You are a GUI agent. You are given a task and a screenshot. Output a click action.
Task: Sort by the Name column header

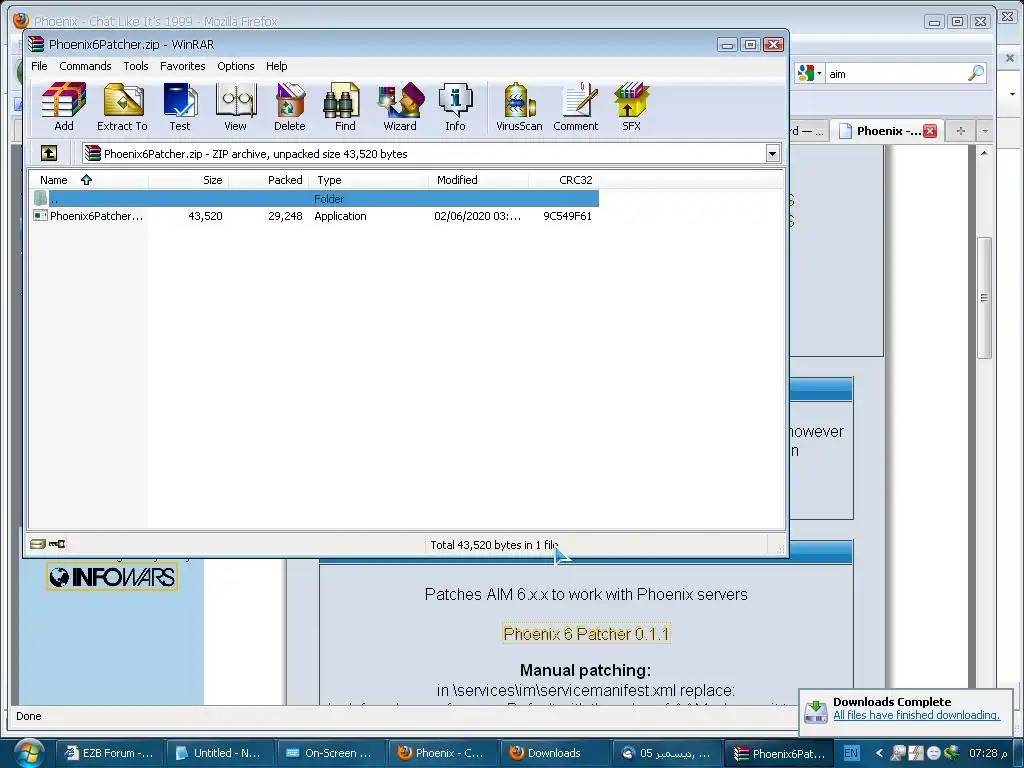point(88,180)
